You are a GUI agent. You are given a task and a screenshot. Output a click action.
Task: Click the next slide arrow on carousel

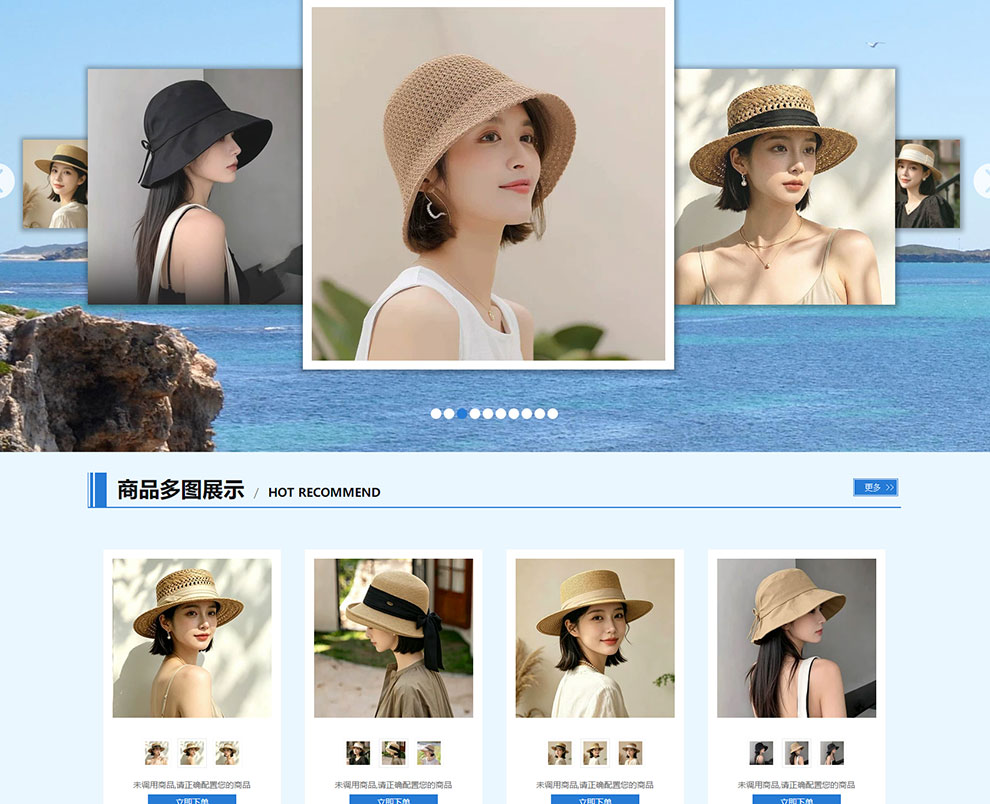point(982,181)
